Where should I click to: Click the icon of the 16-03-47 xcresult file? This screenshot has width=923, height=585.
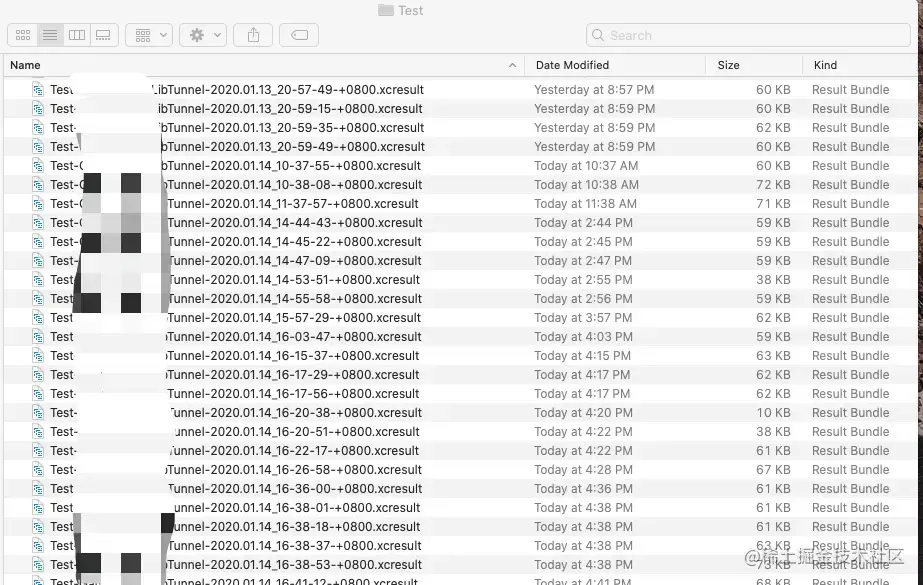pos(38,337)
